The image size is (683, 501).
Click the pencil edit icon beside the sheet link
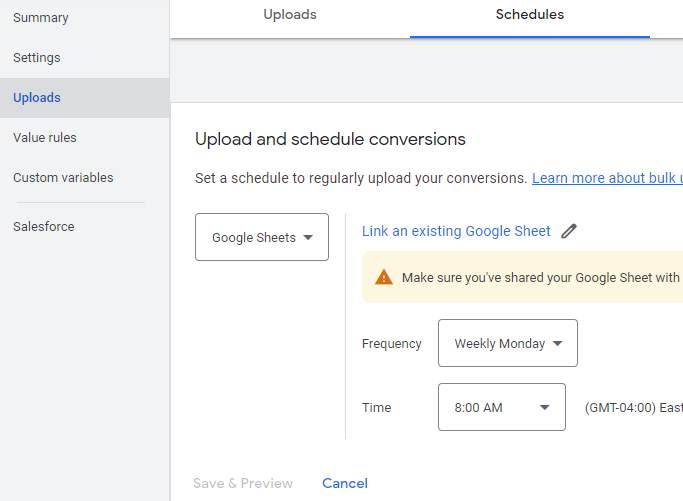[569, 231]
